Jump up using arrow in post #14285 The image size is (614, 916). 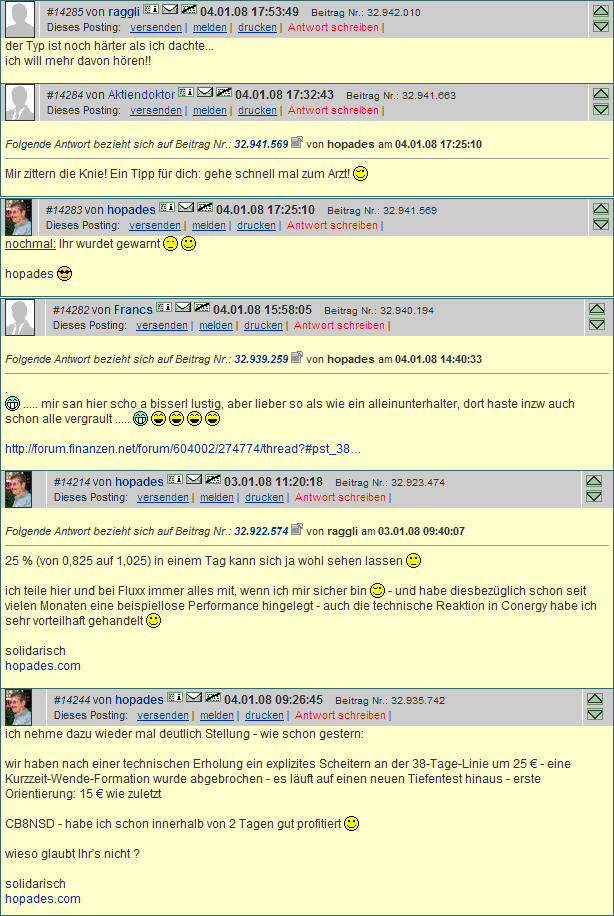(601, 11)
